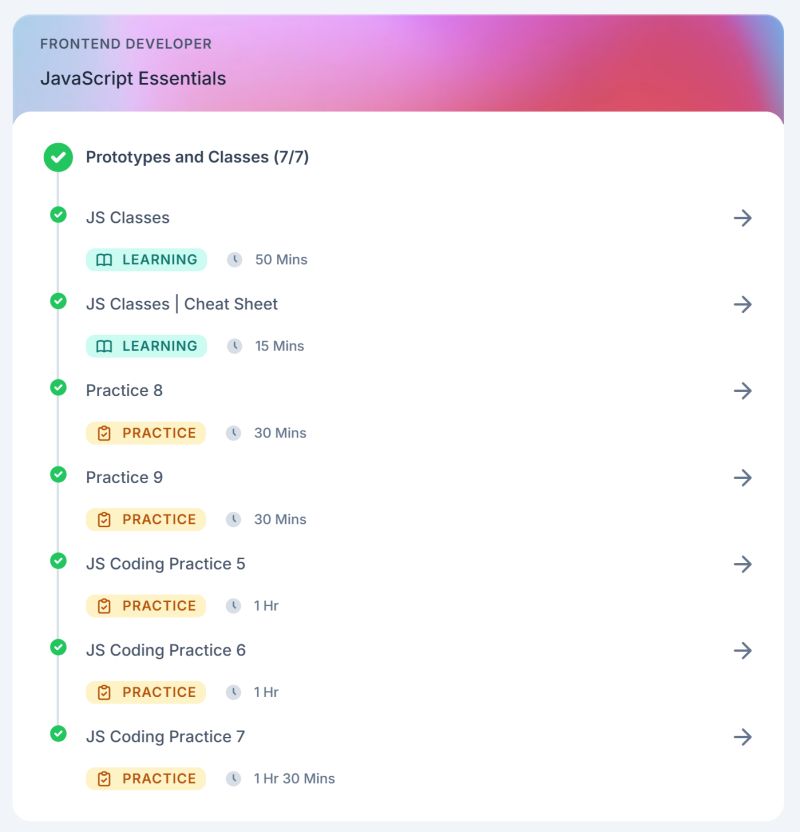Image resolution: width=800 pixels, height=832 pixels.
Task: Click arrow icon beside JS Classes Cheat Sheet
Action: pyautogui.click(x=742, y=304)
